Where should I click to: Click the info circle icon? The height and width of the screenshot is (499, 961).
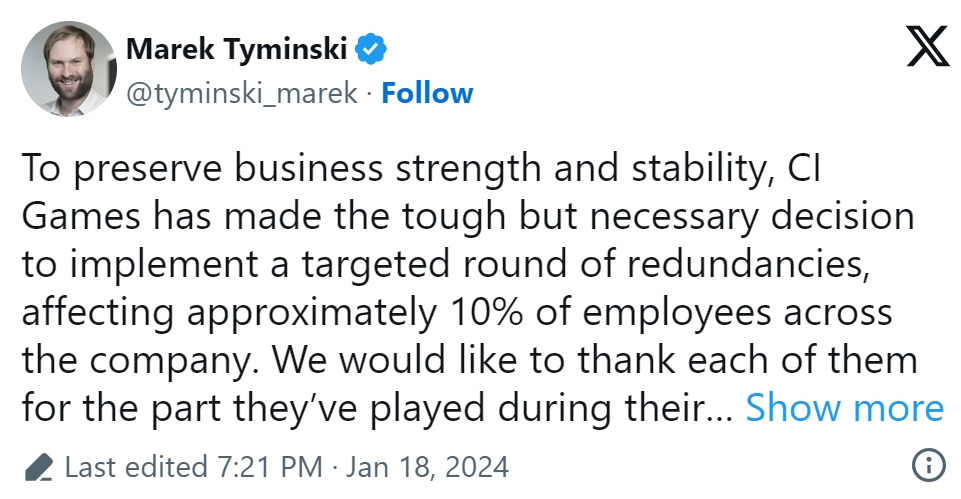929,466
